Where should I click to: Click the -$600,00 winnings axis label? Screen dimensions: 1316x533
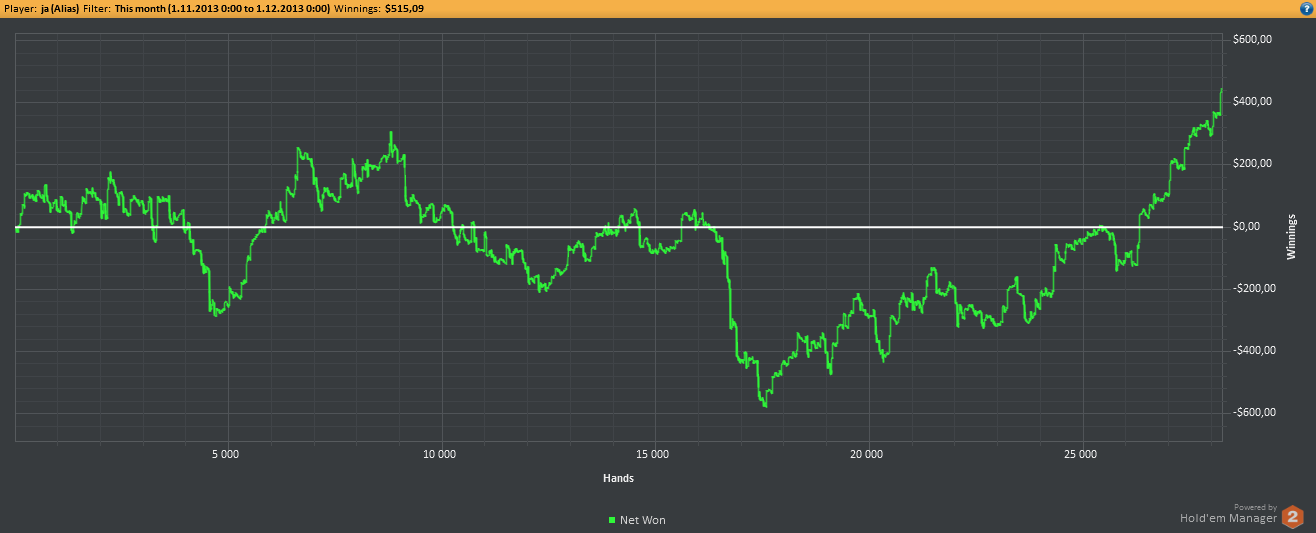(1251, 413)
